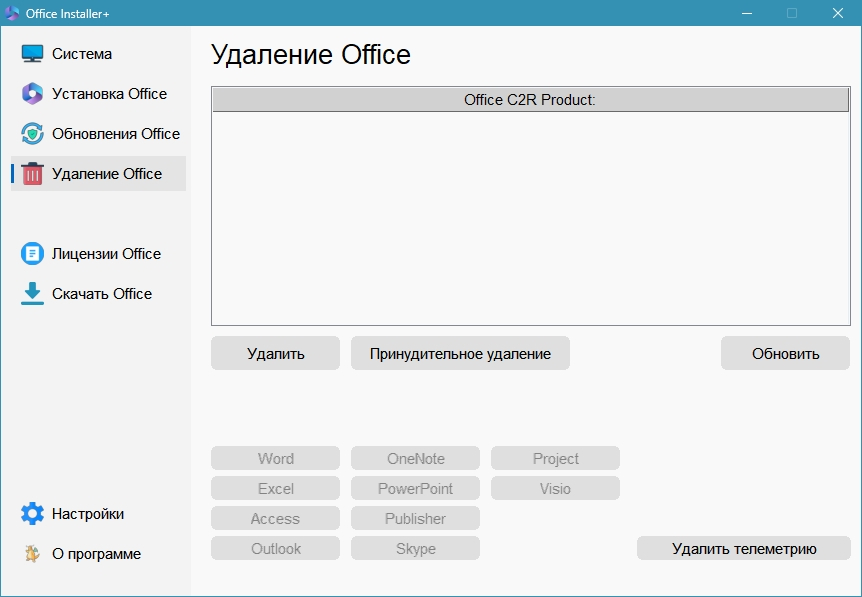The image size is (862, 597).
Task: Click inside the empty product list area
Action: click(x=530, y=218)
